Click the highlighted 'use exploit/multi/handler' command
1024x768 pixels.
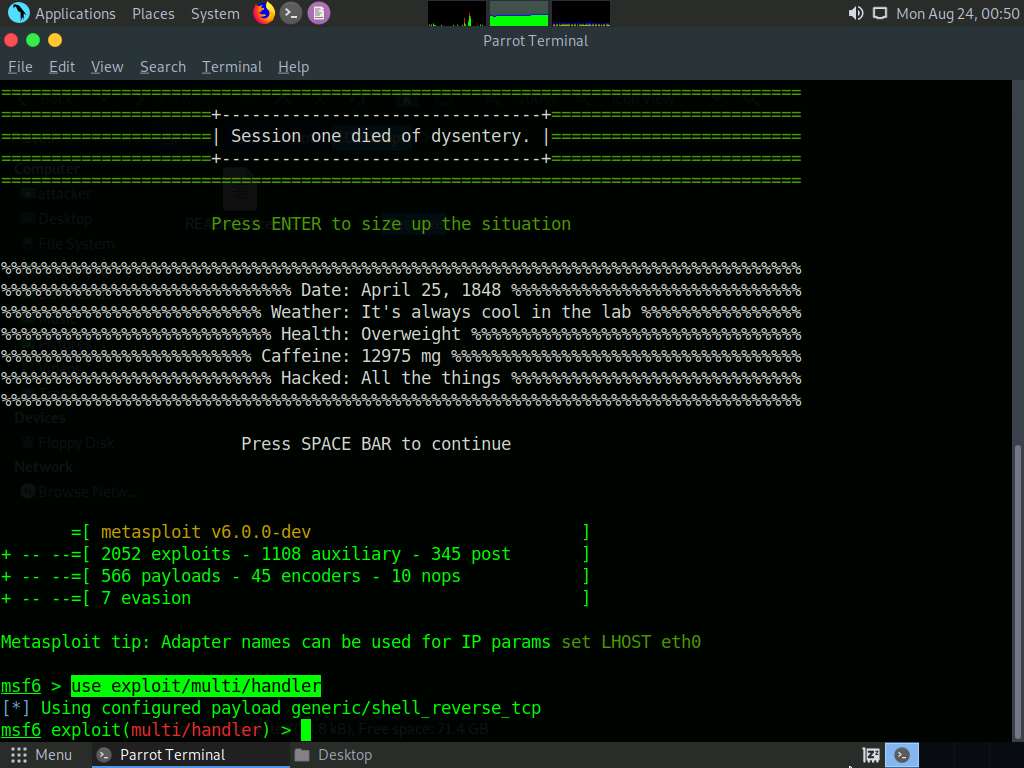[x=196, y=686]
